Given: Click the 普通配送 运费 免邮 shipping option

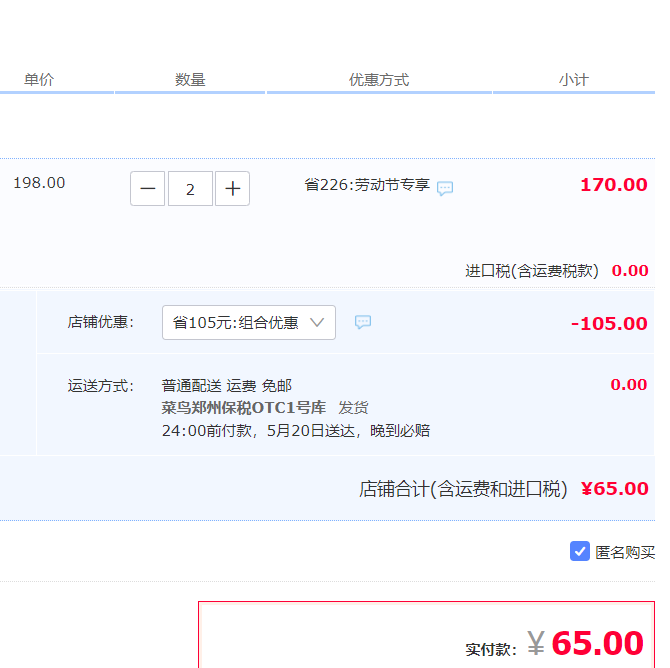Looking at the screenshot, I should pos(227,385).
